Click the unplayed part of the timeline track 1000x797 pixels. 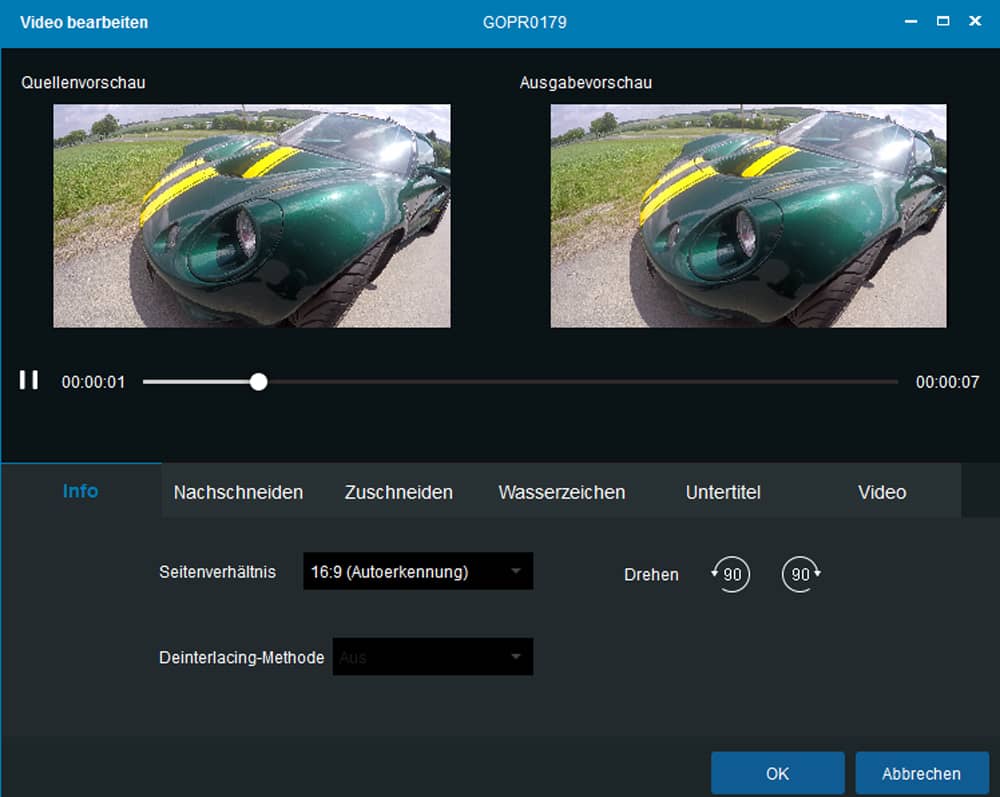(580, 381)
